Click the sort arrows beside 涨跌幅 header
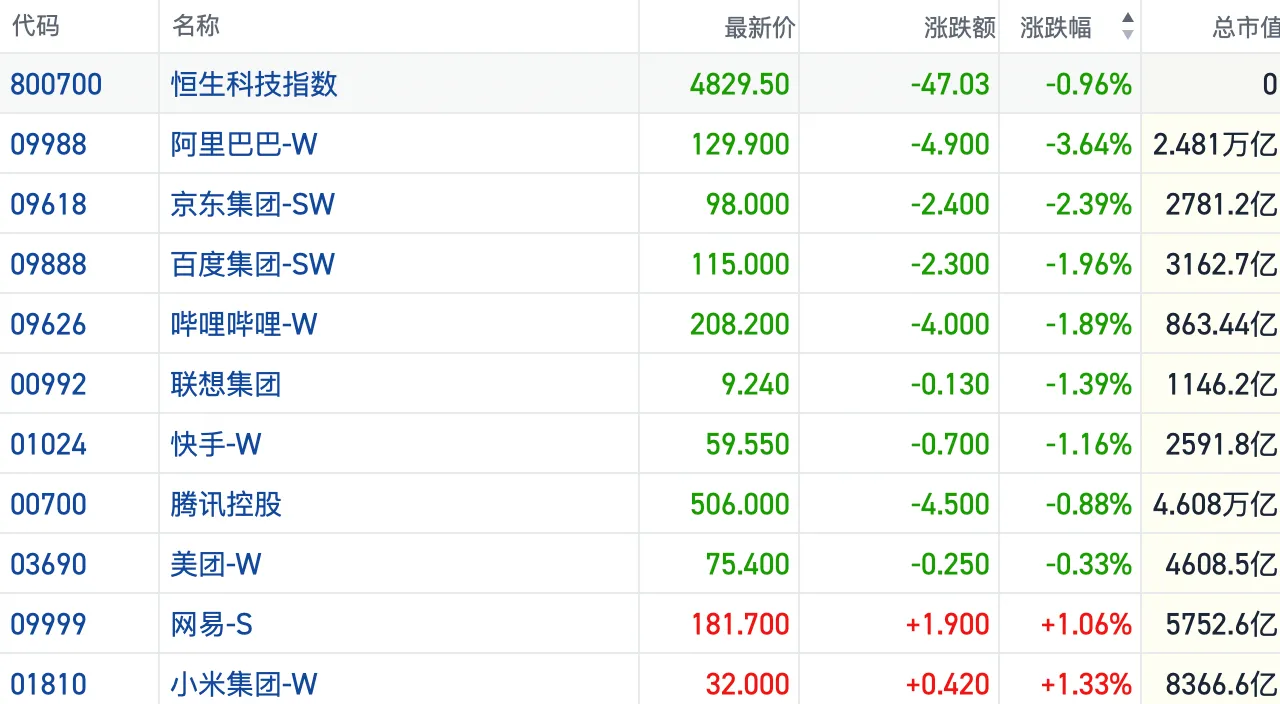The height and width of the screenshot is (704, 1280). [x=1127, y=27]
